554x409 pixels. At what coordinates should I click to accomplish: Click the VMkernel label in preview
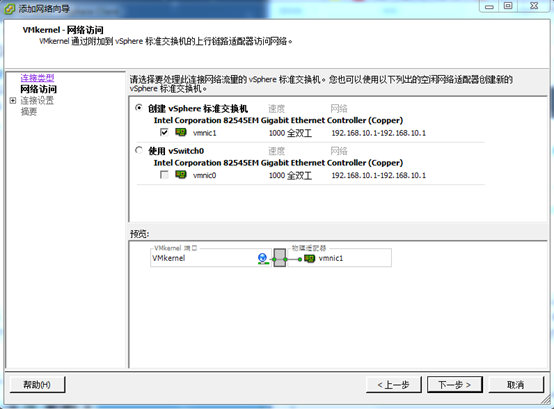tap(169, 258)
